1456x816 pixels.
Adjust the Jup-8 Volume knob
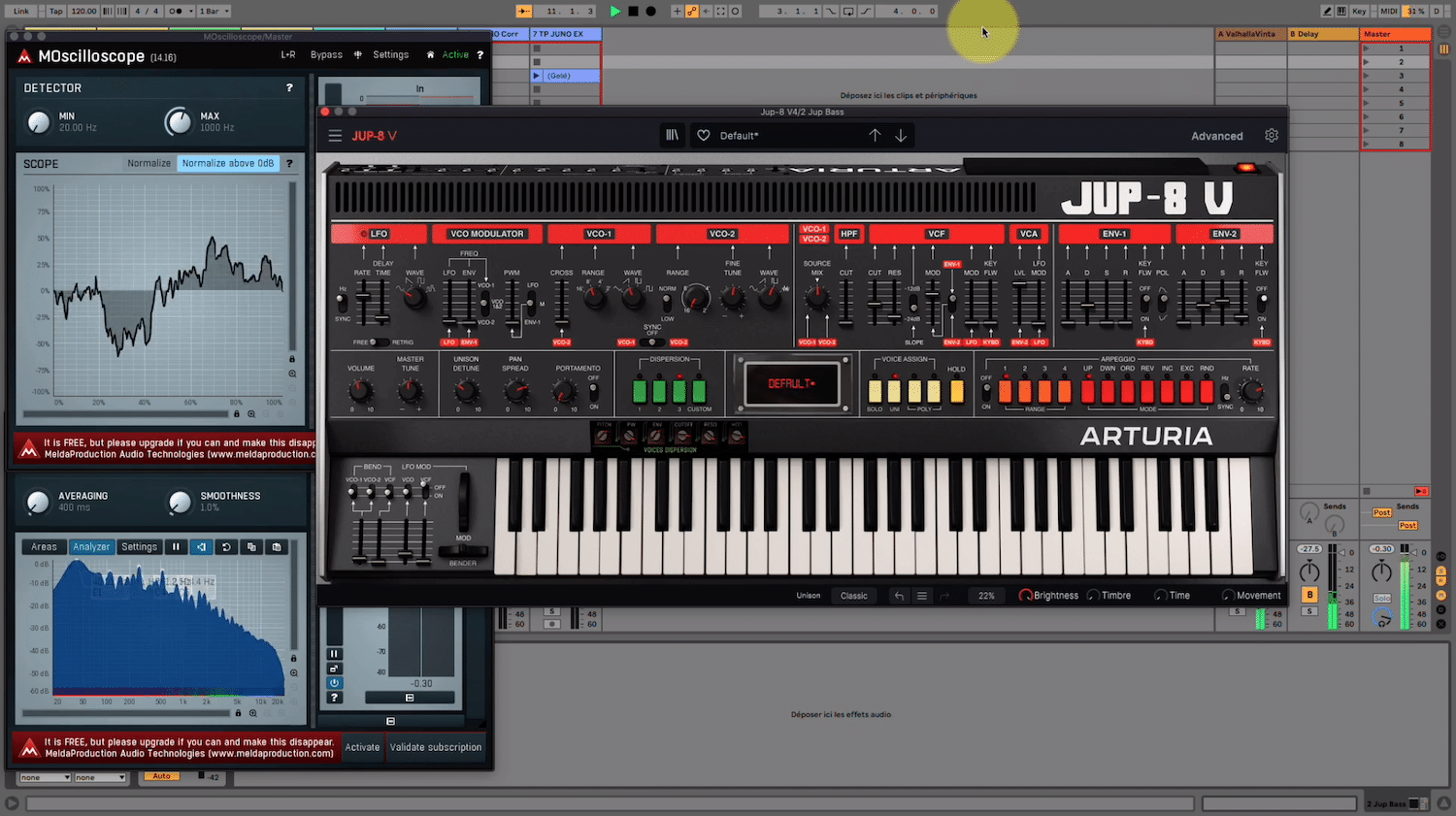360,391
